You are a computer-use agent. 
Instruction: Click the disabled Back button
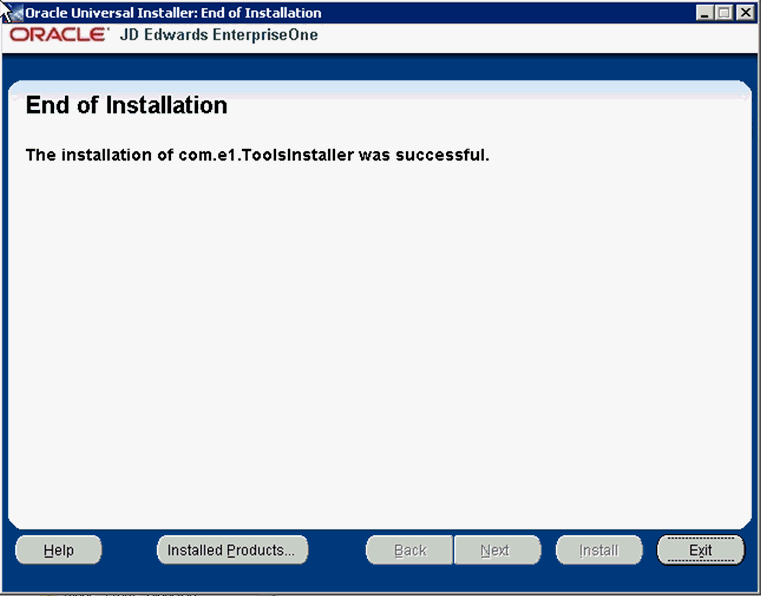410,550
